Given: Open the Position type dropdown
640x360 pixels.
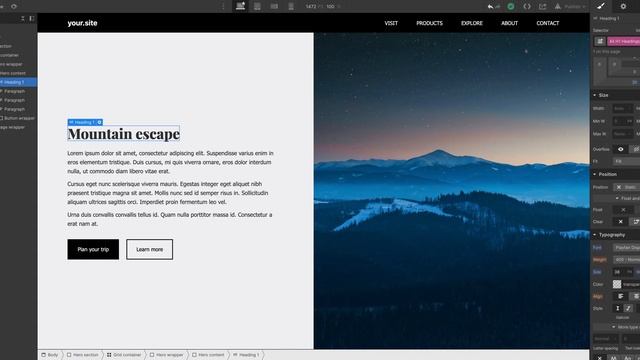Looking at the screenshot, I should click(627, 187).
